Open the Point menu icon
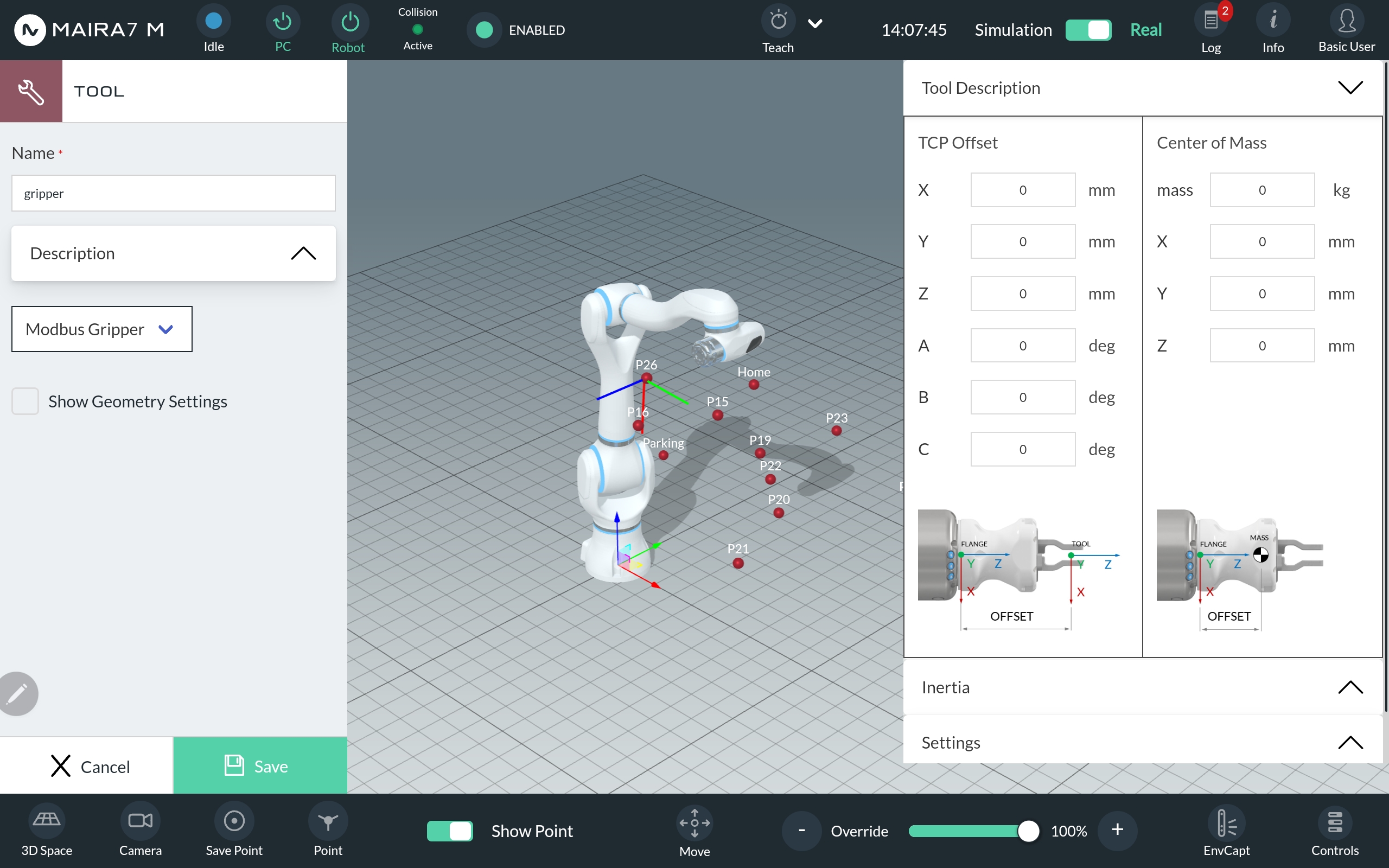The height and width of the screenshot is (868, 1389). pyautogui.click(x=328, y=821)
